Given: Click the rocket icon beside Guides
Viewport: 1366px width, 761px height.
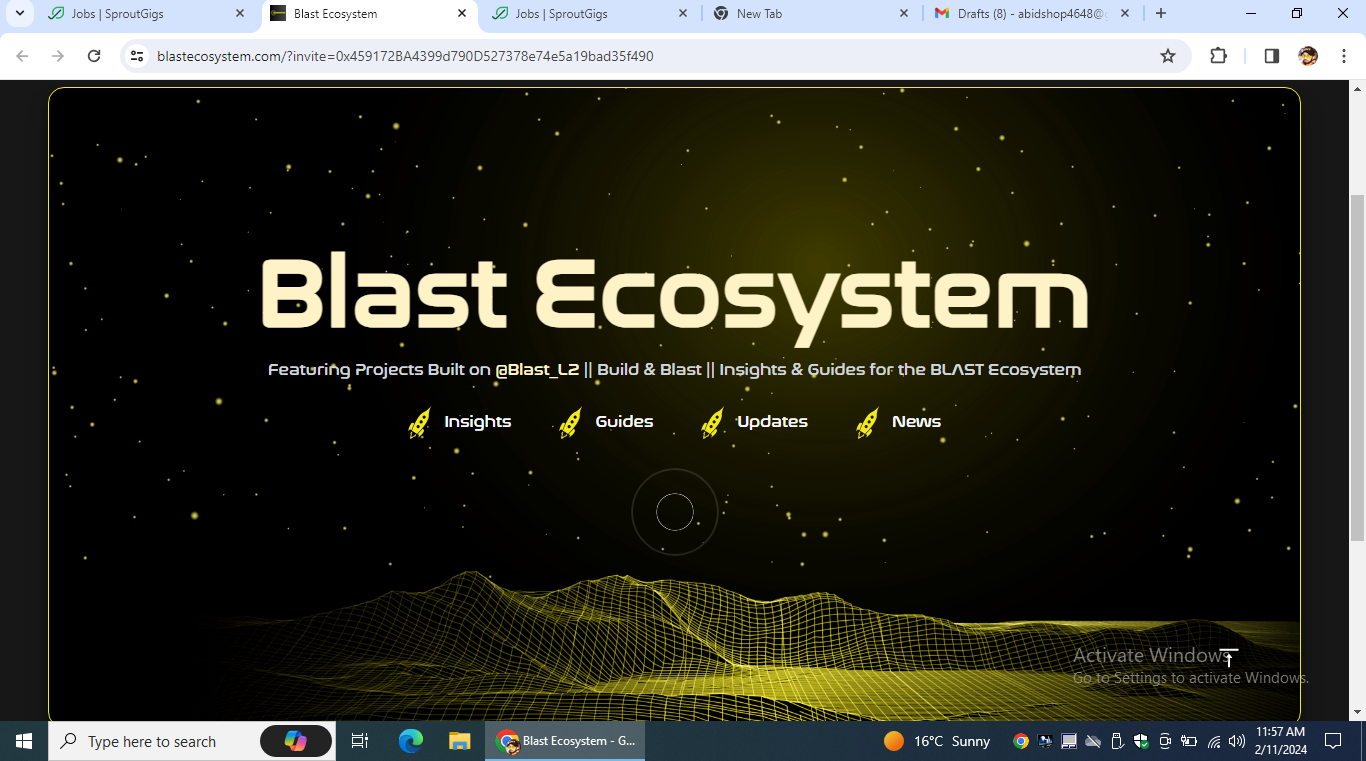Looking at the screenshot, I should [571, 423].
